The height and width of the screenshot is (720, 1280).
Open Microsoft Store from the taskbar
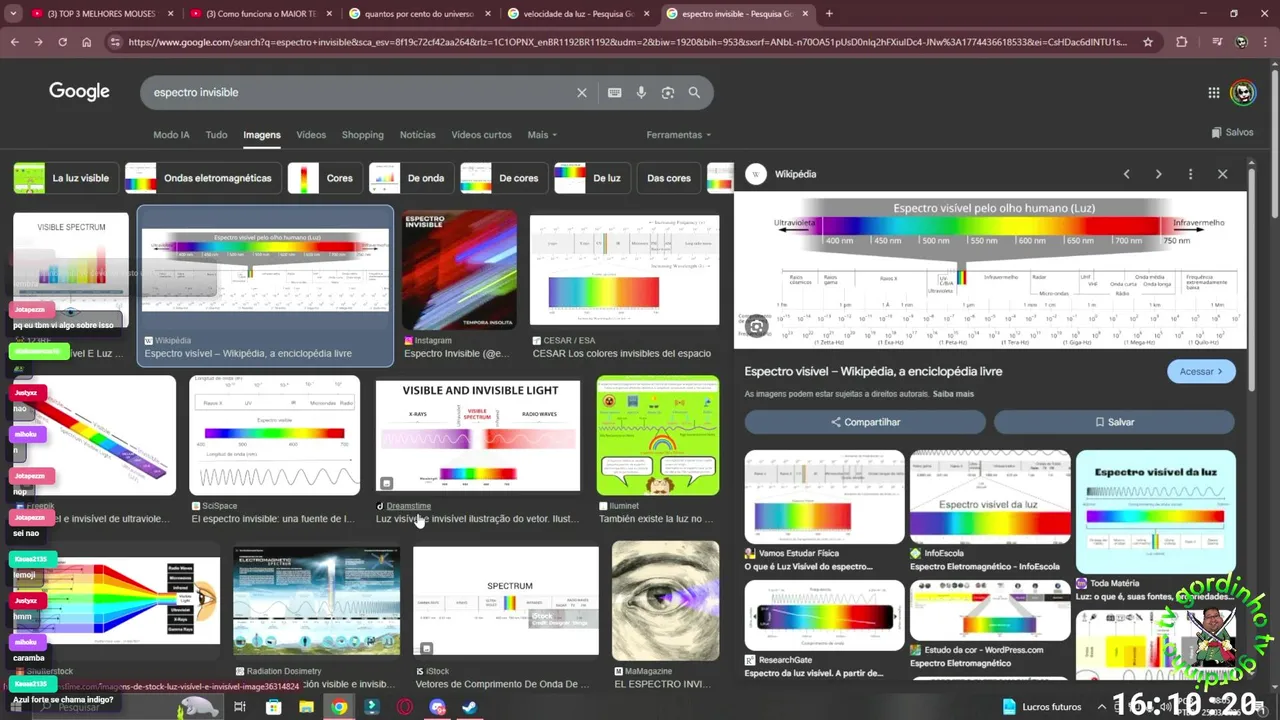tap(274, 707)
